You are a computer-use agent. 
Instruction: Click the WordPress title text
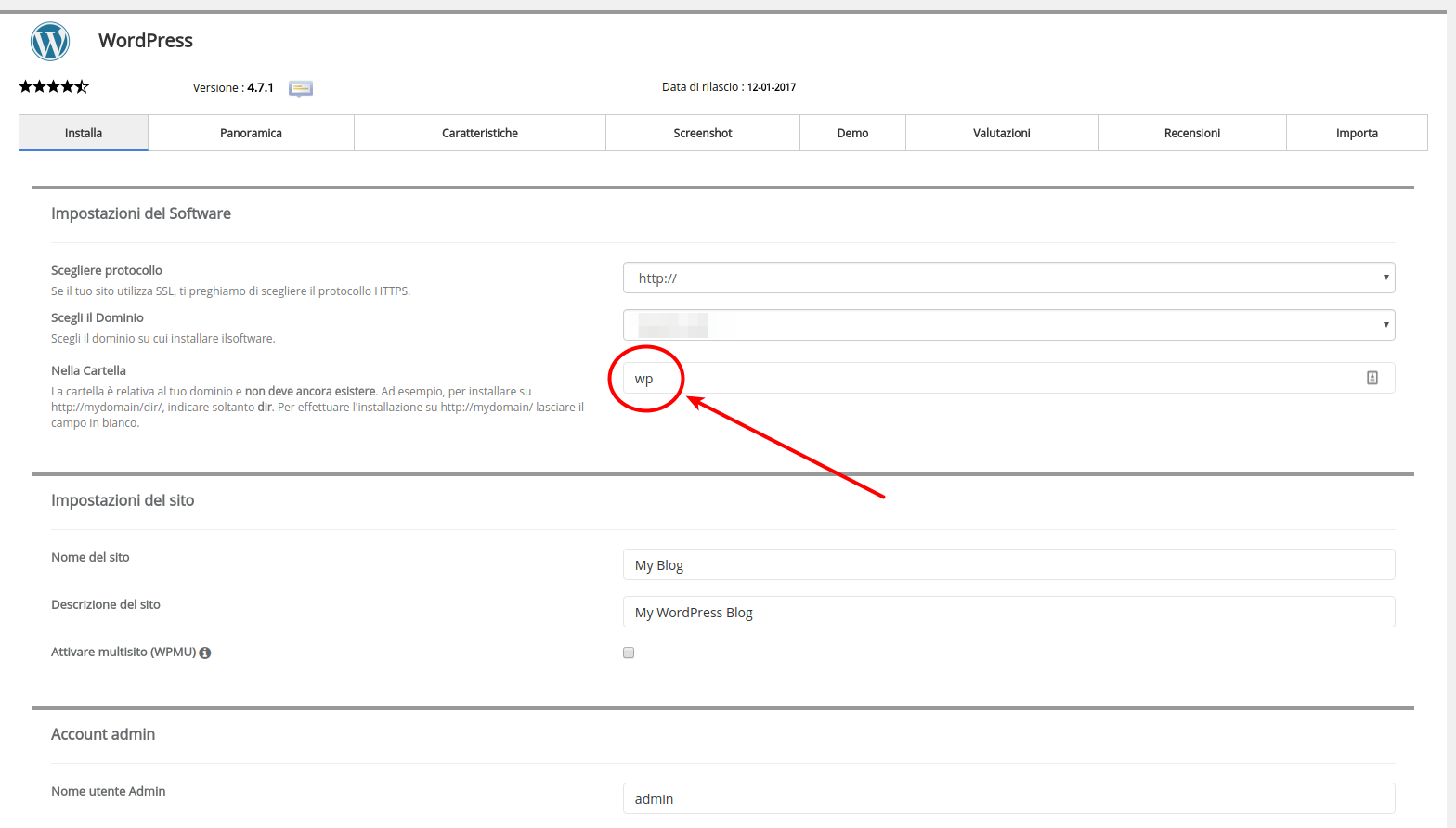pos(146,41)
